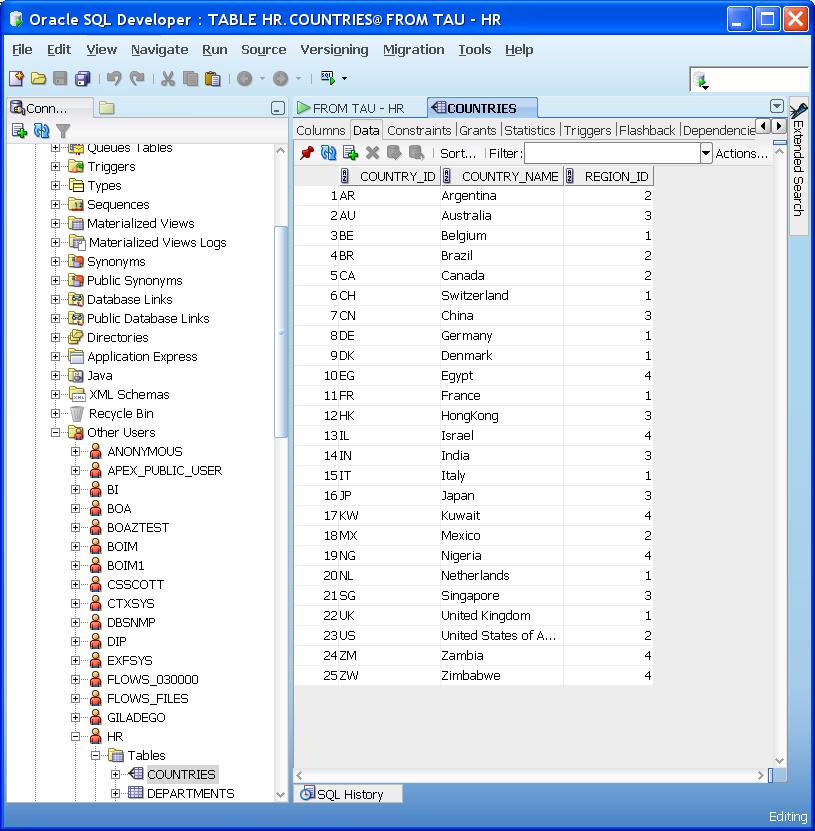Screen dimensions: 815x831
Task: Open the Versioning menu
Action: pyautogui.click(x=334, y=50)
